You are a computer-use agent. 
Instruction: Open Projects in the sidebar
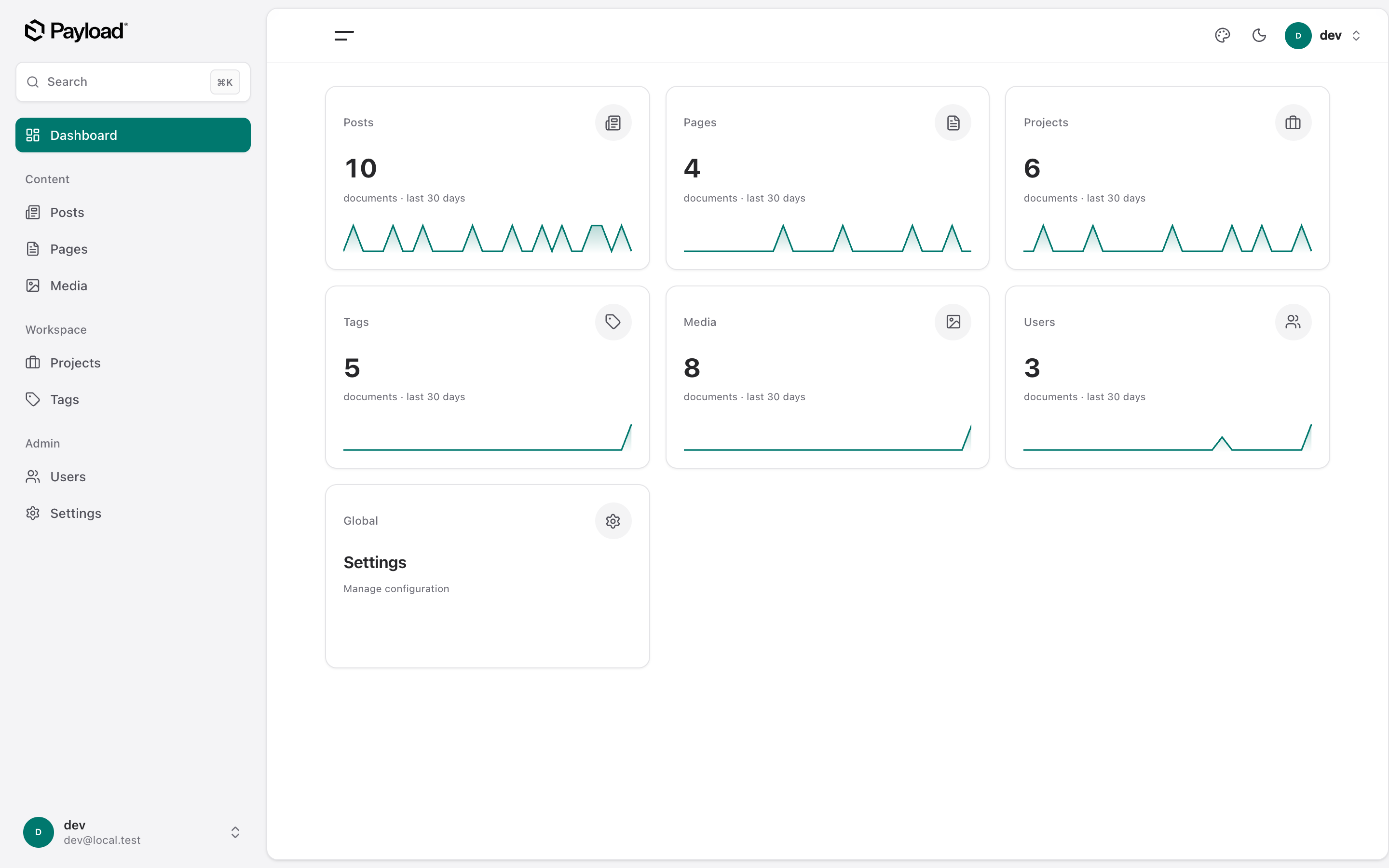[x=133, y=363]
